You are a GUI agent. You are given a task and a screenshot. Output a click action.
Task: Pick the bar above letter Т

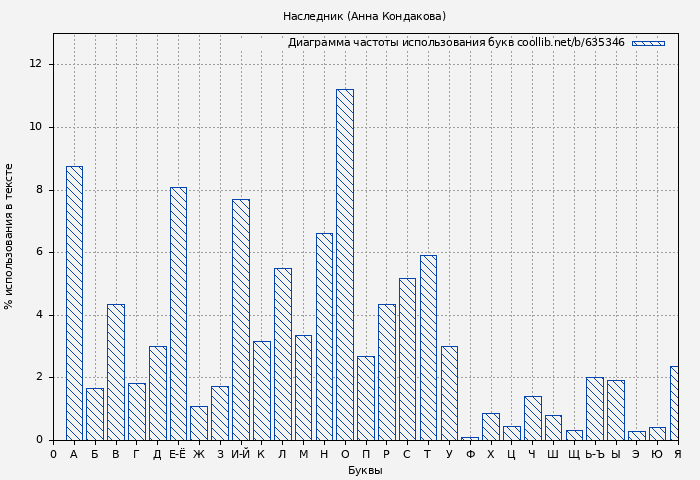point(428,348)
